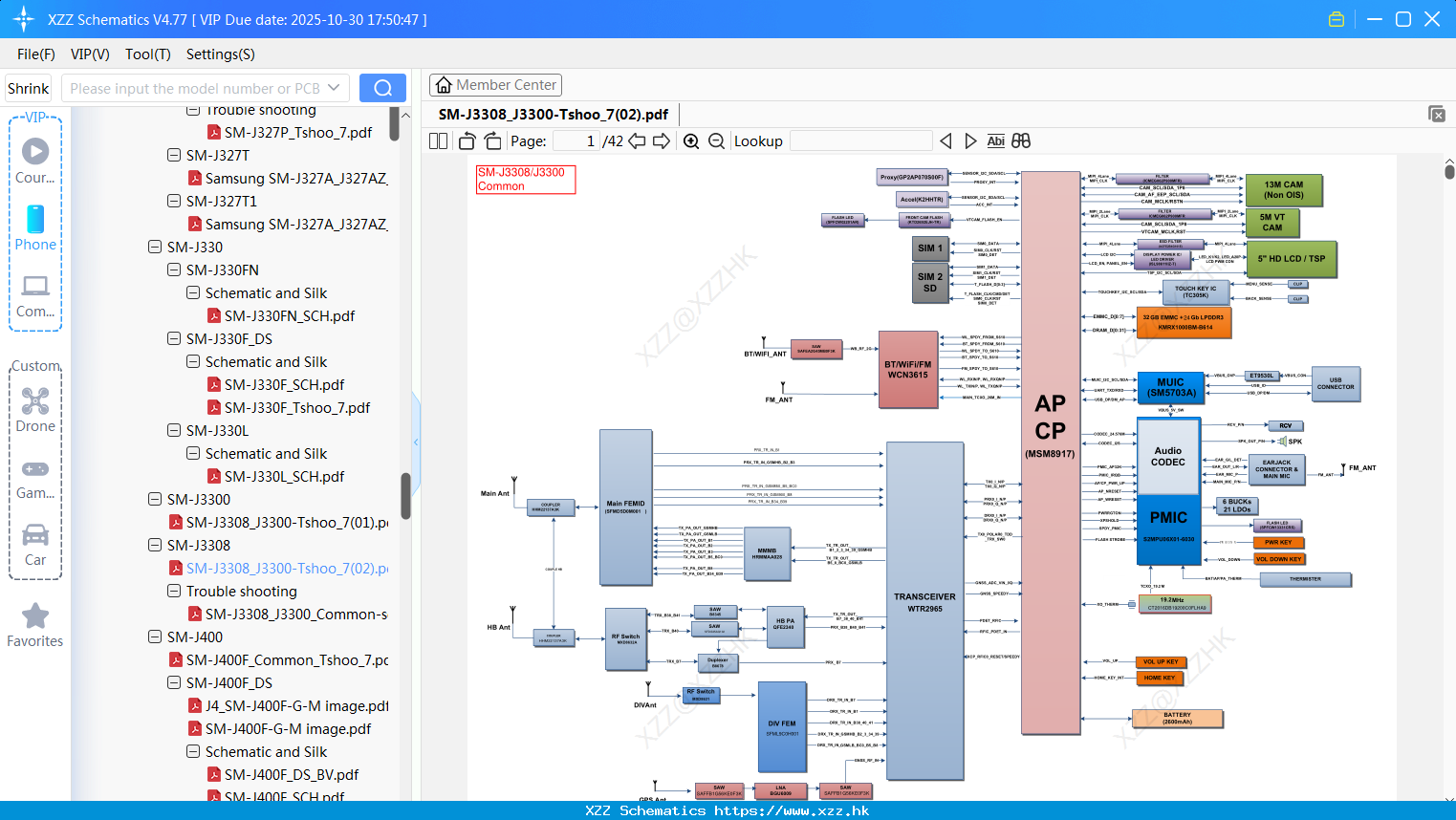This screenshot has width=1456, height=820.
Task: Zoom out of the PDF page
Action: coord(716,141)
